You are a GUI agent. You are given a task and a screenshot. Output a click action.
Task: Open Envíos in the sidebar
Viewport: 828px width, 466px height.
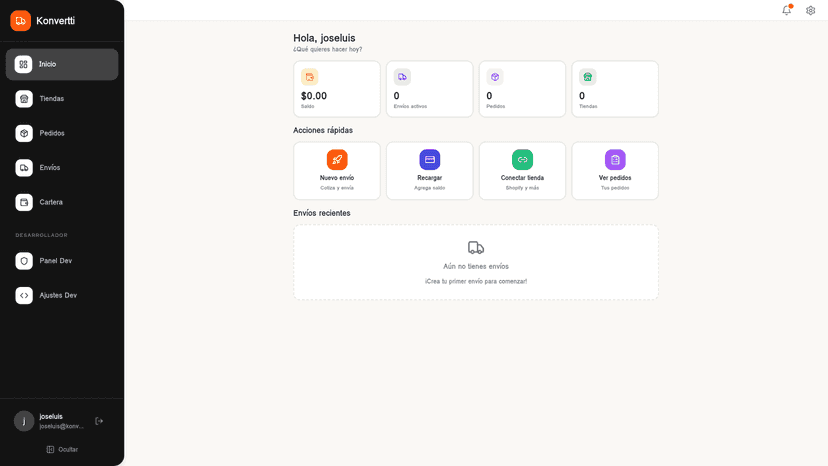[x=62, y=167]
